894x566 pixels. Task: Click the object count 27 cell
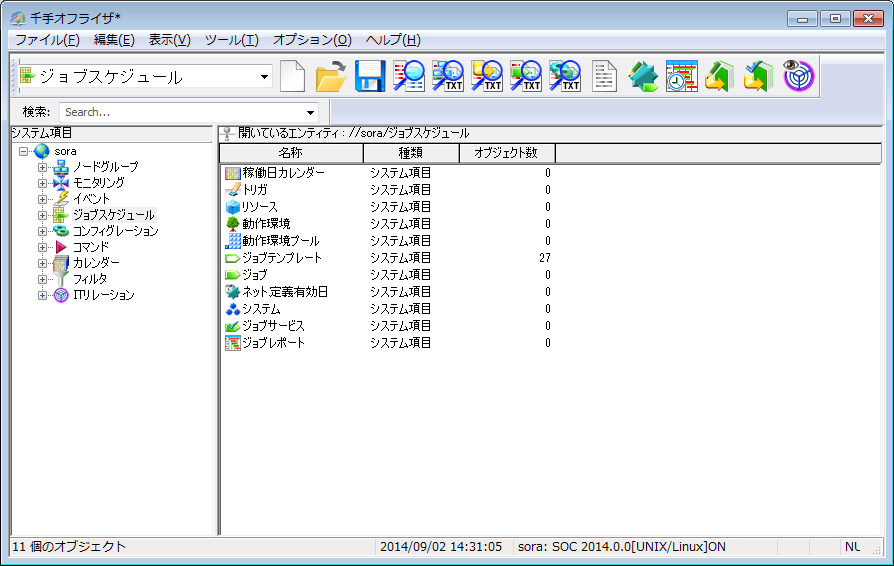(x=544, y=258)
